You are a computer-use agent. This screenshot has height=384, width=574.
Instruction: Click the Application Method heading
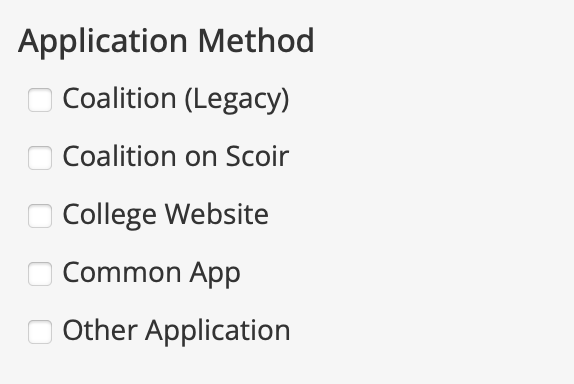coord(166,42)
